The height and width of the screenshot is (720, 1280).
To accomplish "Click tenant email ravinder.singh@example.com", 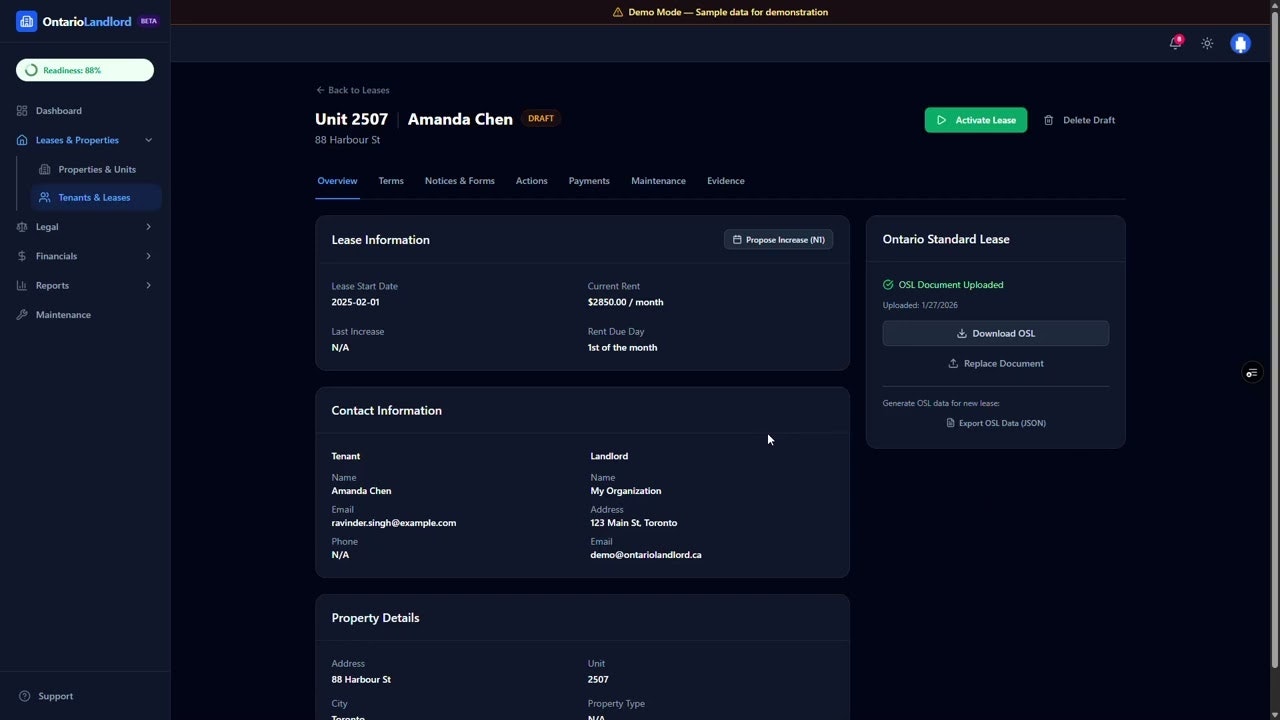I will pyautogui.click(x=394, y=523).
